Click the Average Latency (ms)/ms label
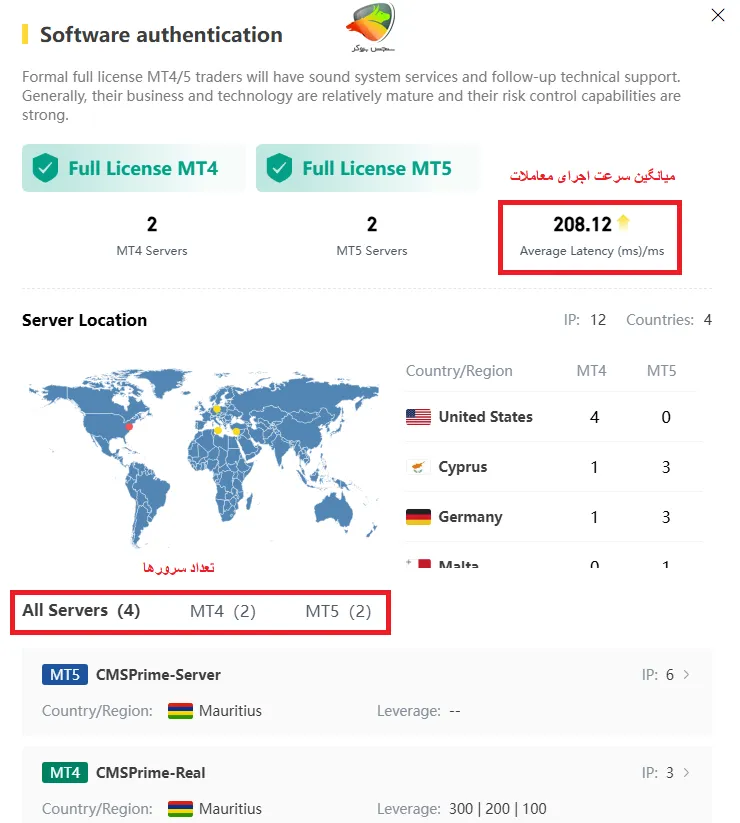This screenshot has height=823, width=740. [591, 251]
